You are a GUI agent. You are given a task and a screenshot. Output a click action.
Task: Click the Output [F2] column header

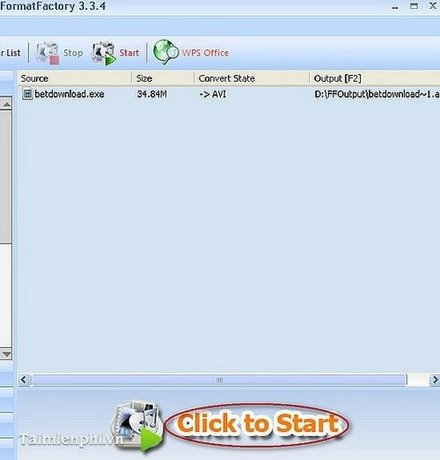(x=375, y=79)
